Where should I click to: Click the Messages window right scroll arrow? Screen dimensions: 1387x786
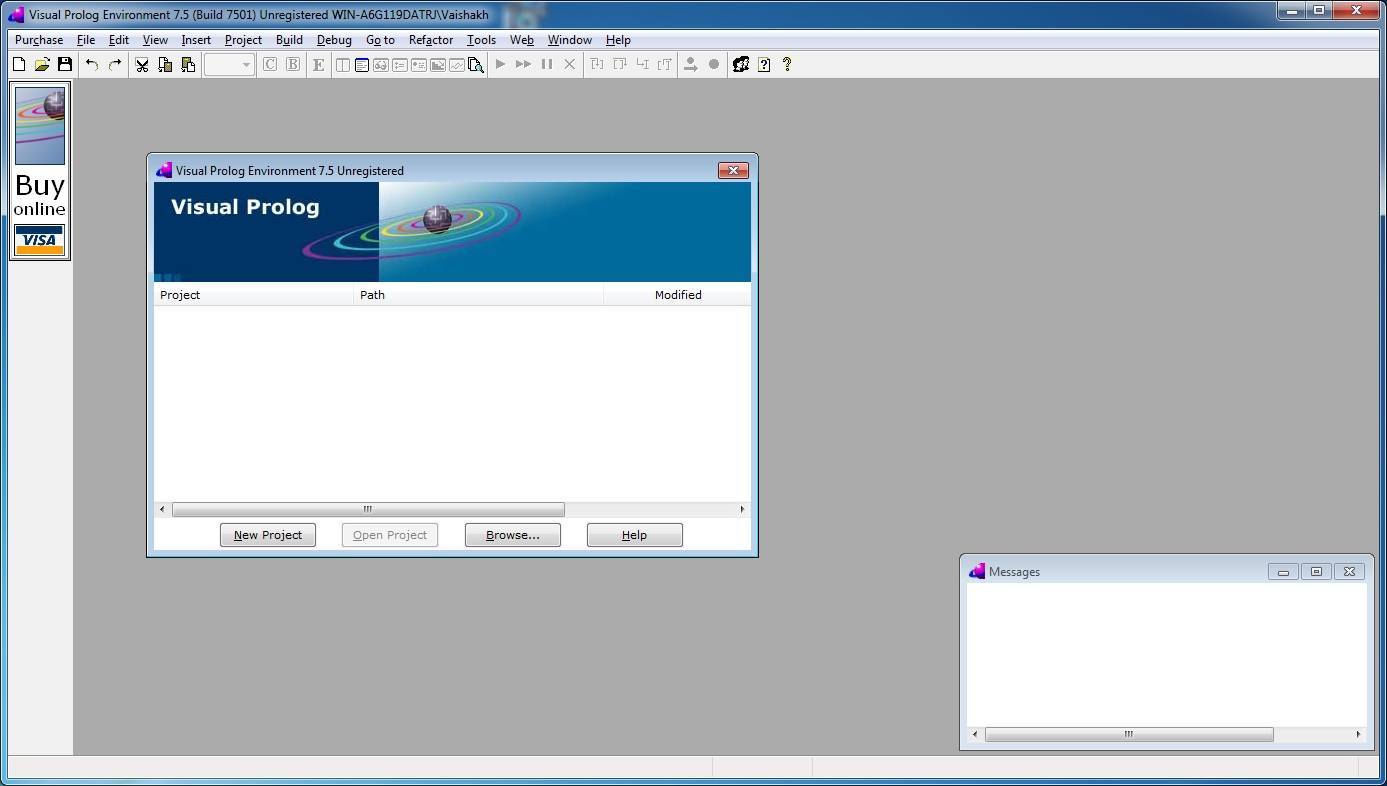pos(1358,735)
